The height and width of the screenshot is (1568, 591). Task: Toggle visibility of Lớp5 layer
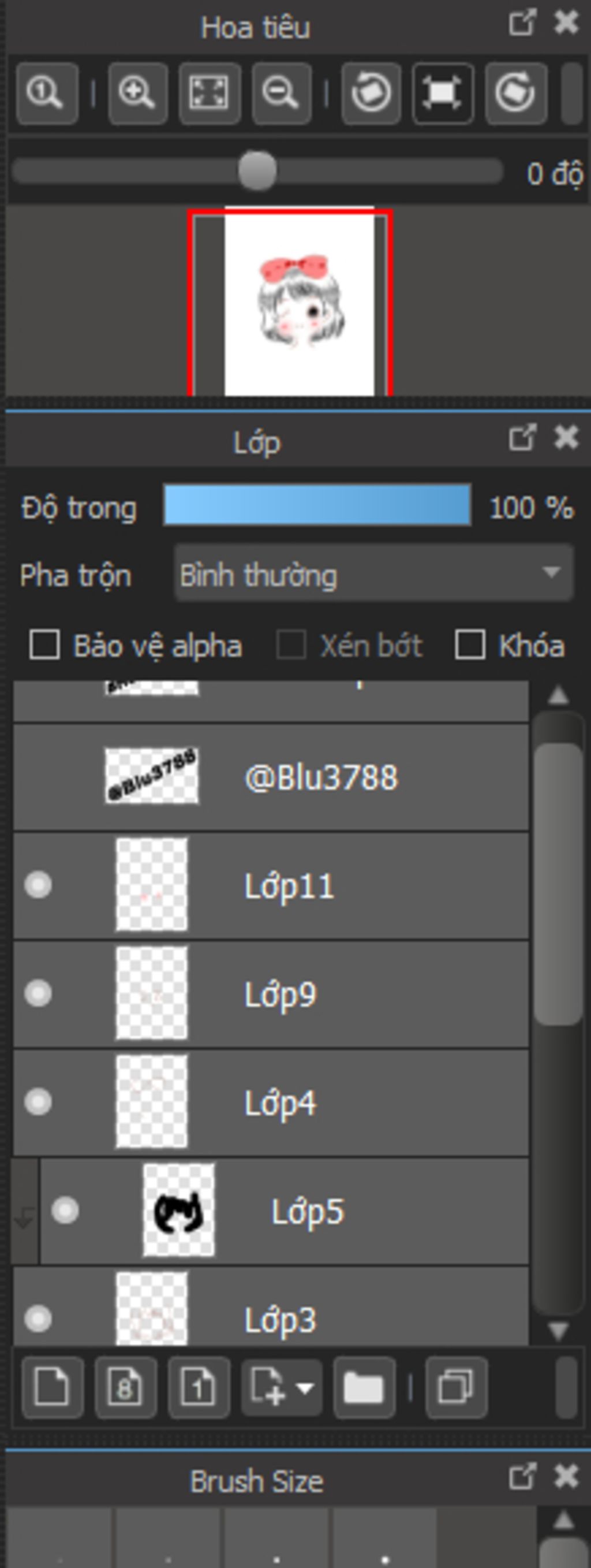tap(65, 1210)
